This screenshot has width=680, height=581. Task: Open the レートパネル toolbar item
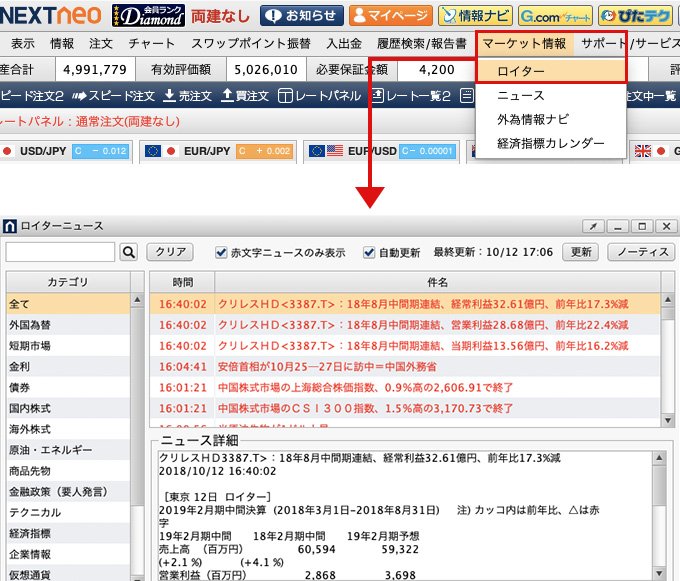[x=319, y=96]
